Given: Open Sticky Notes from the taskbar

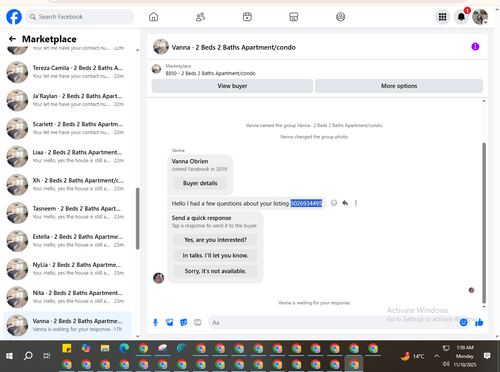Looking at the screenshot, I should click(67, 348).
